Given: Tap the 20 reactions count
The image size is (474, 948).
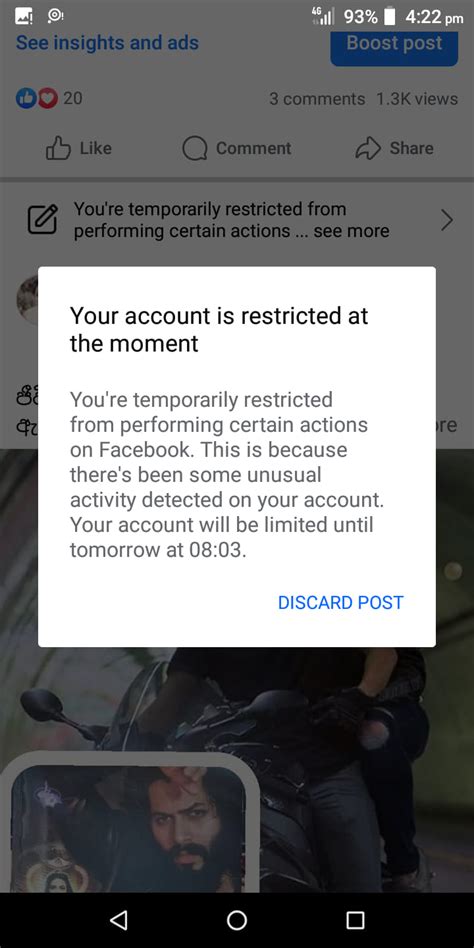Looking at the screenshot, I should (x=73, y=98).
